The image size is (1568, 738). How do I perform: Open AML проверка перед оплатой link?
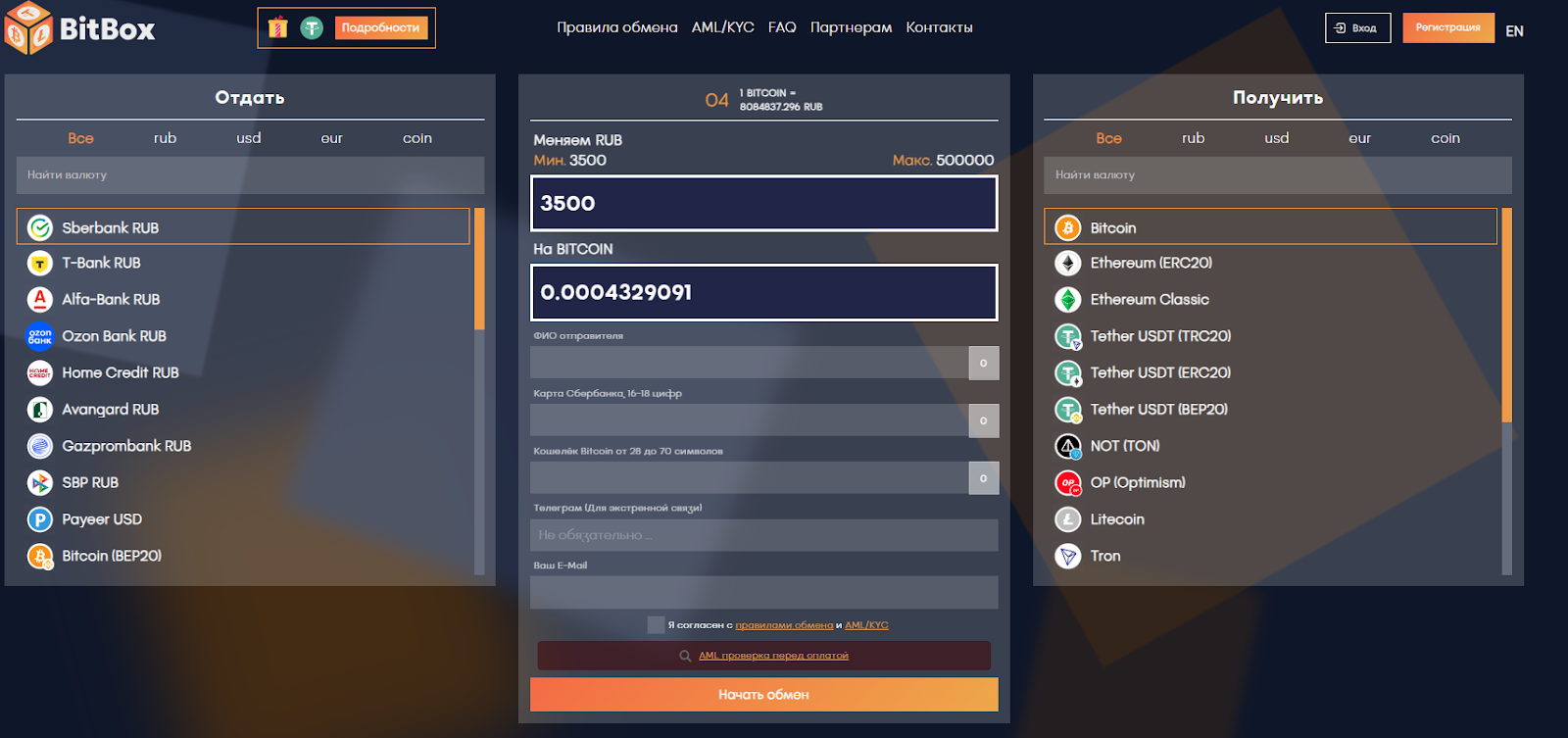(773, 656)
